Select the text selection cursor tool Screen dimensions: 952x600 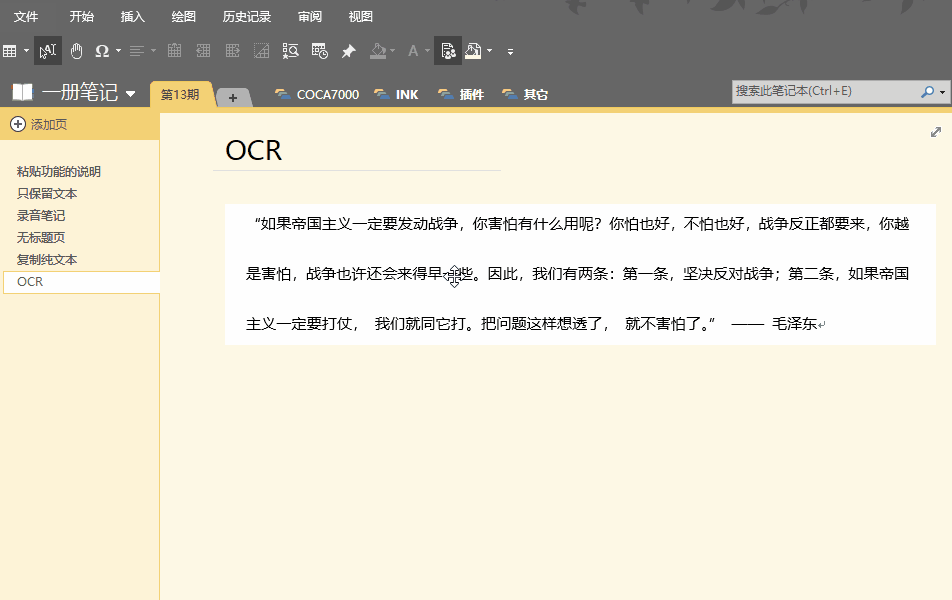point(47,51)
